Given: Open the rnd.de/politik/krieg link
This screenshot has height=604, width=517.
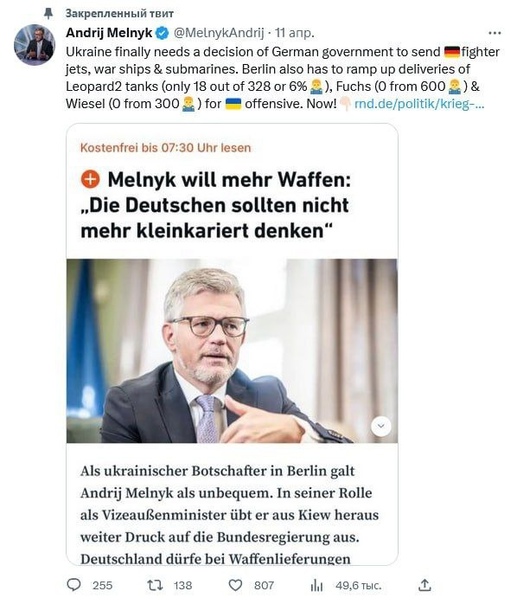Looking at the screenshot, I should (x=419, y=104).
